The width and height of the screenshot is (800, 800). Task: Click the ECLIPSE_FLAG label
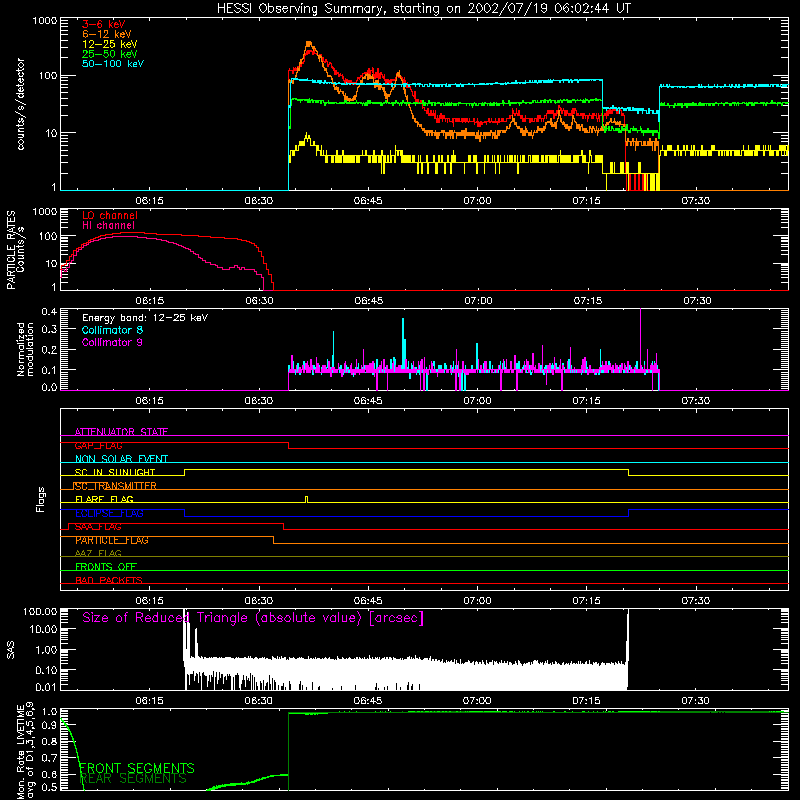[109, 513]
